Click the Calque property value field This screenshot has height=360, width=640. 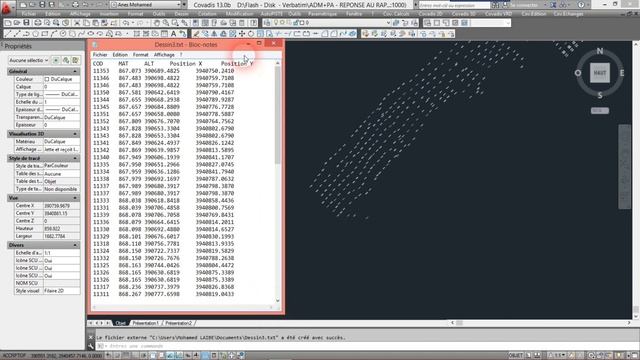(x=61, y=87)
